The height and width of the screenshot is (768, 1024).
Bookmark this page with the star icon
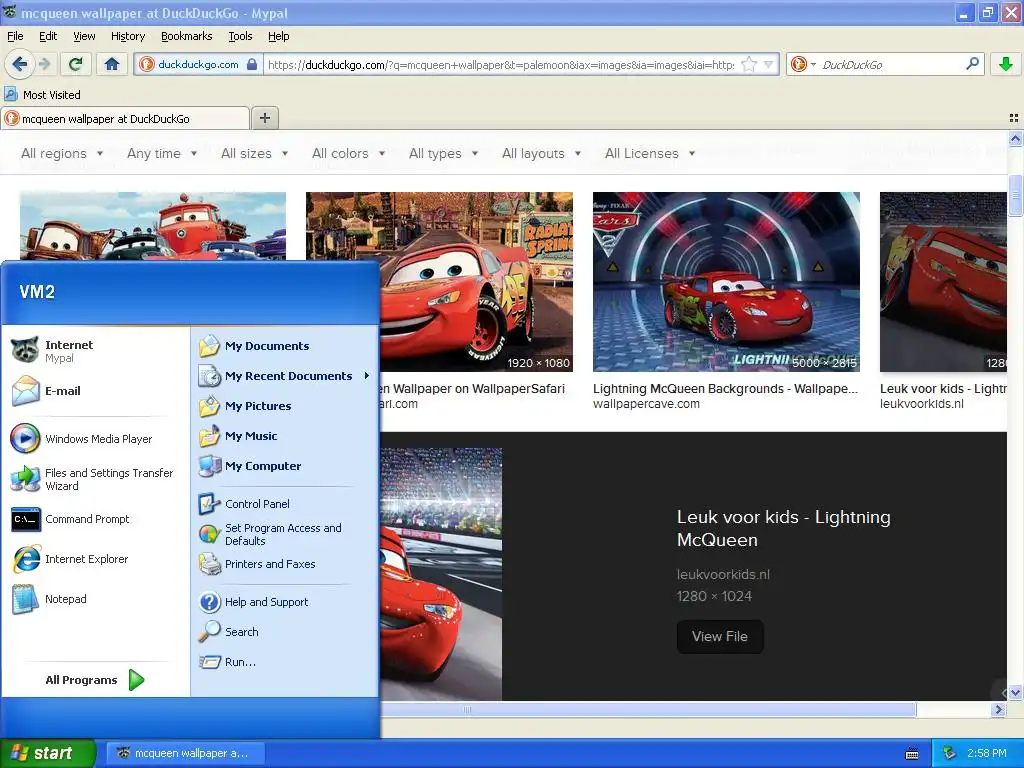749,64
